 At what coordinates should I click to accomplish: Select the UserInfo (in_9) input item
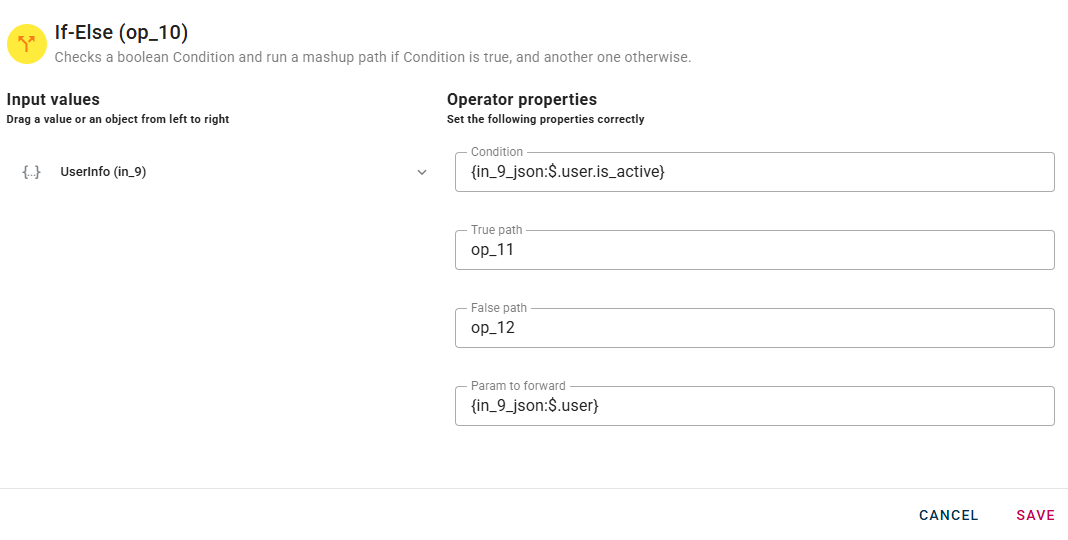[103, 172]
